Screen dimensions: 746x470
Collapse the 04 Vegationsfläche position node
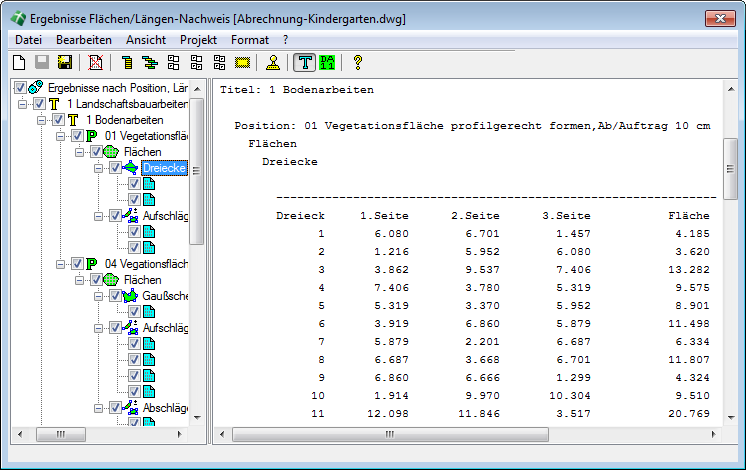point(61,264)
